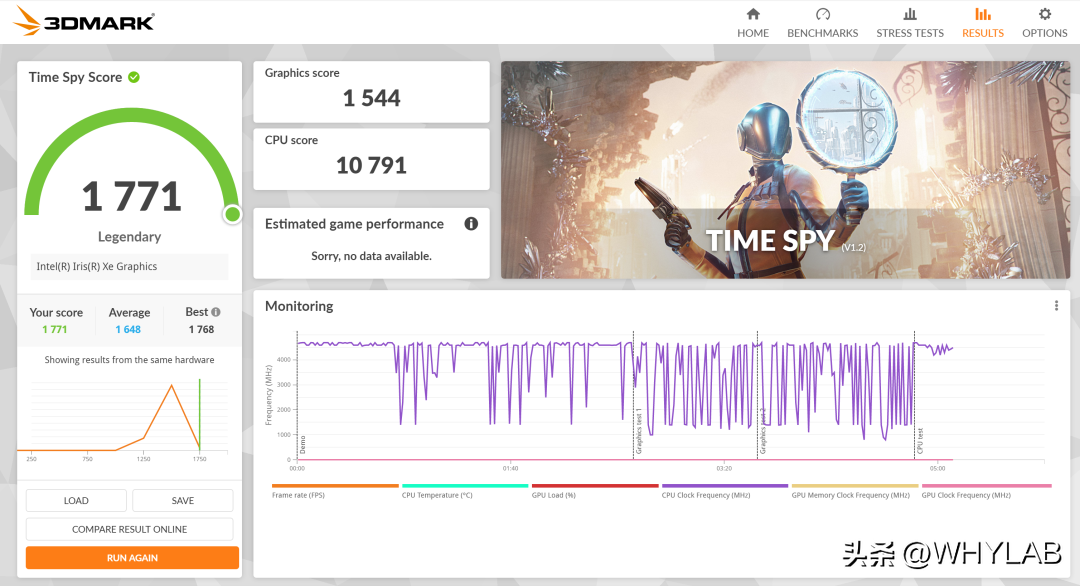Go to the HOME tab
Image resolution: width=1080 pixels, height=586 pixels.
(x=753, y=22)
